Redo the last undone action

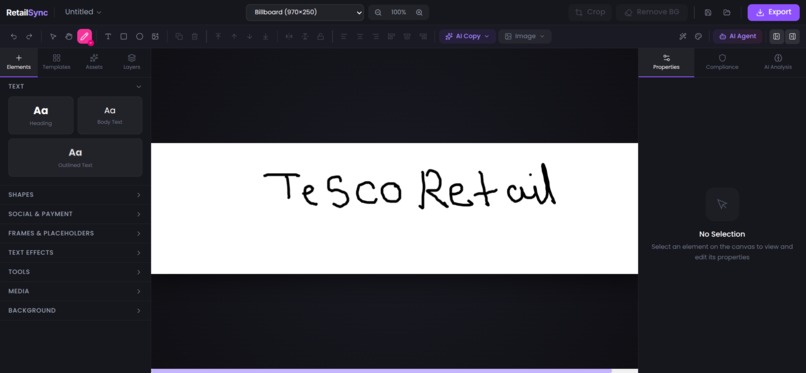point(29,36)
